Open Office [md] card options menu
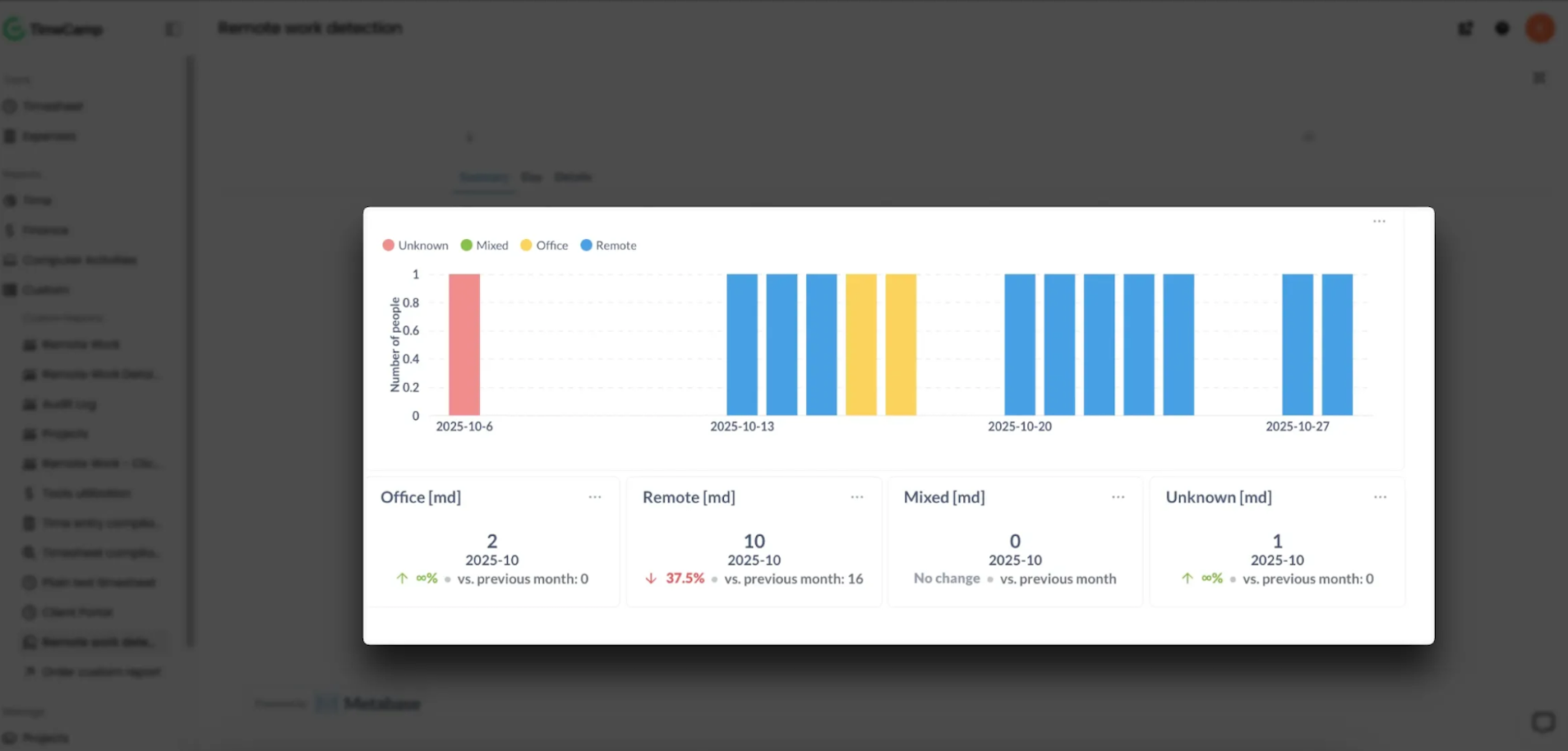1568x751 pixels. tap(595, 497)
